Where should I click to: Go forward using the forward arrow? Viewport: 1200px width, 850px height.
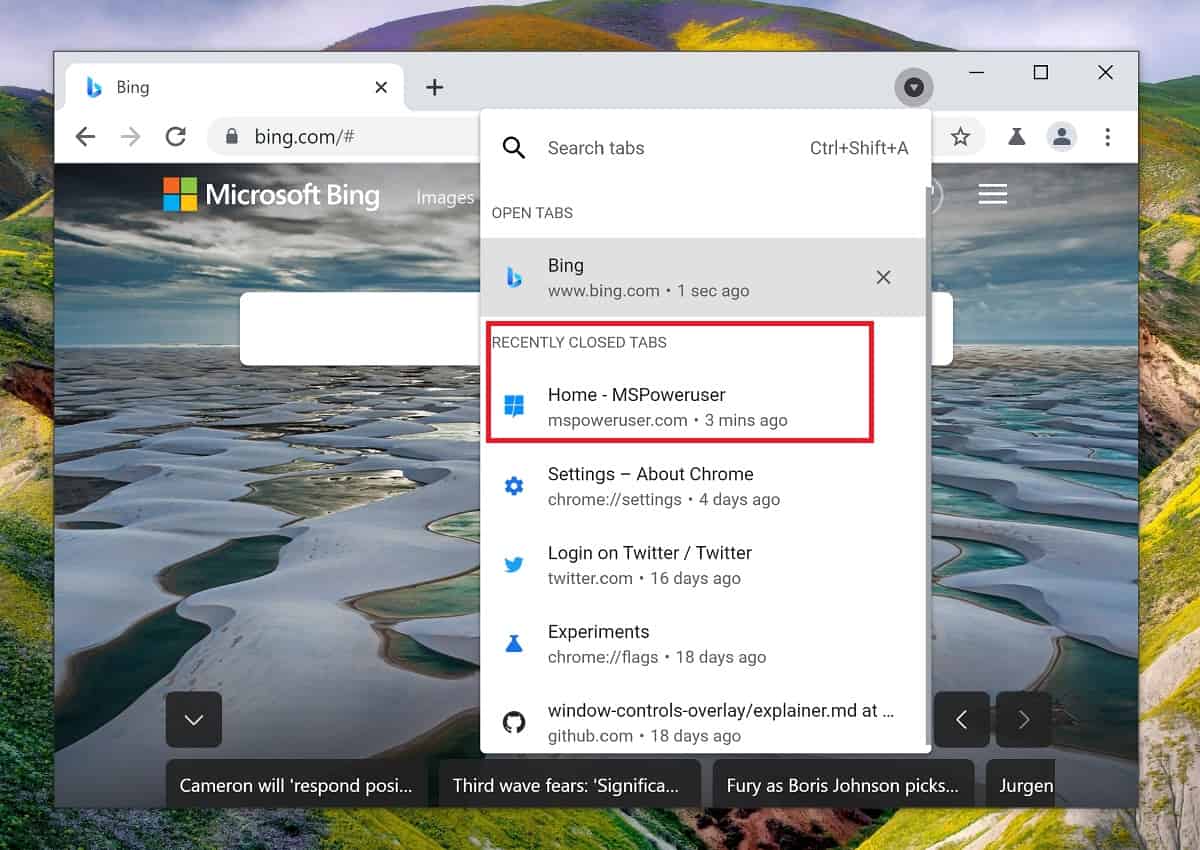(x=131, y=137)
